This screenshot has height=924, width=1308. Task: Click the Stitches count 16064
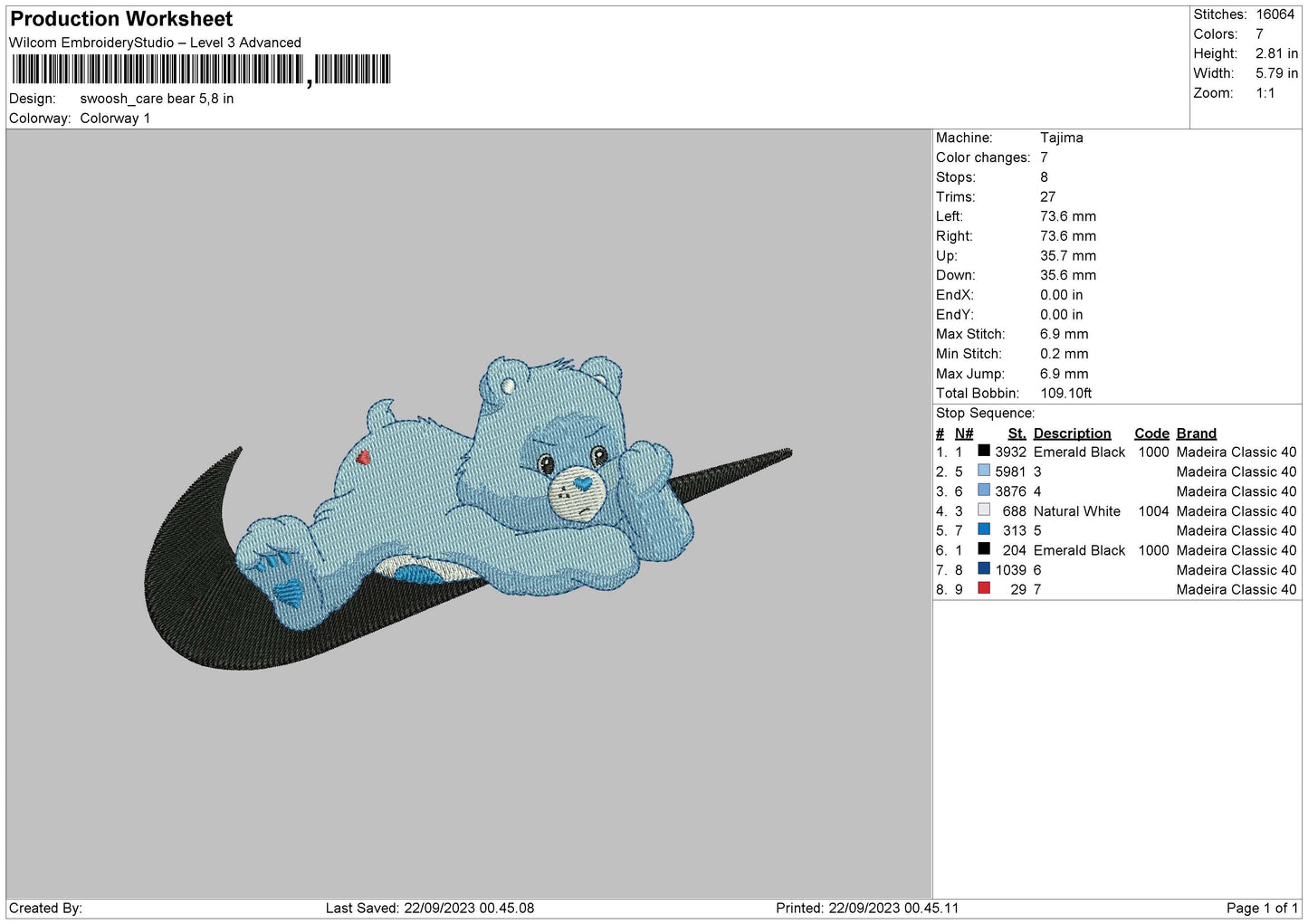click(x=1275, y=14)
